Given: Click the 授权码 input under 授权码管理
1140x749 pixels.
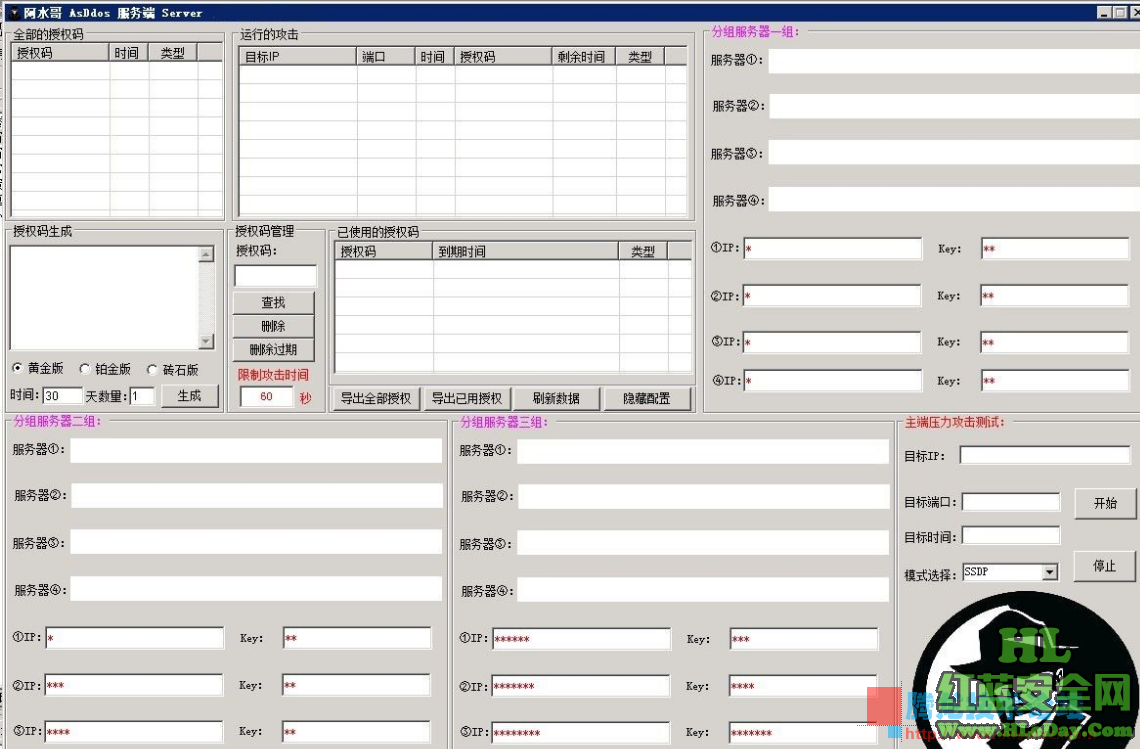Looking at the screenshot, I should (x=276, y=276).
